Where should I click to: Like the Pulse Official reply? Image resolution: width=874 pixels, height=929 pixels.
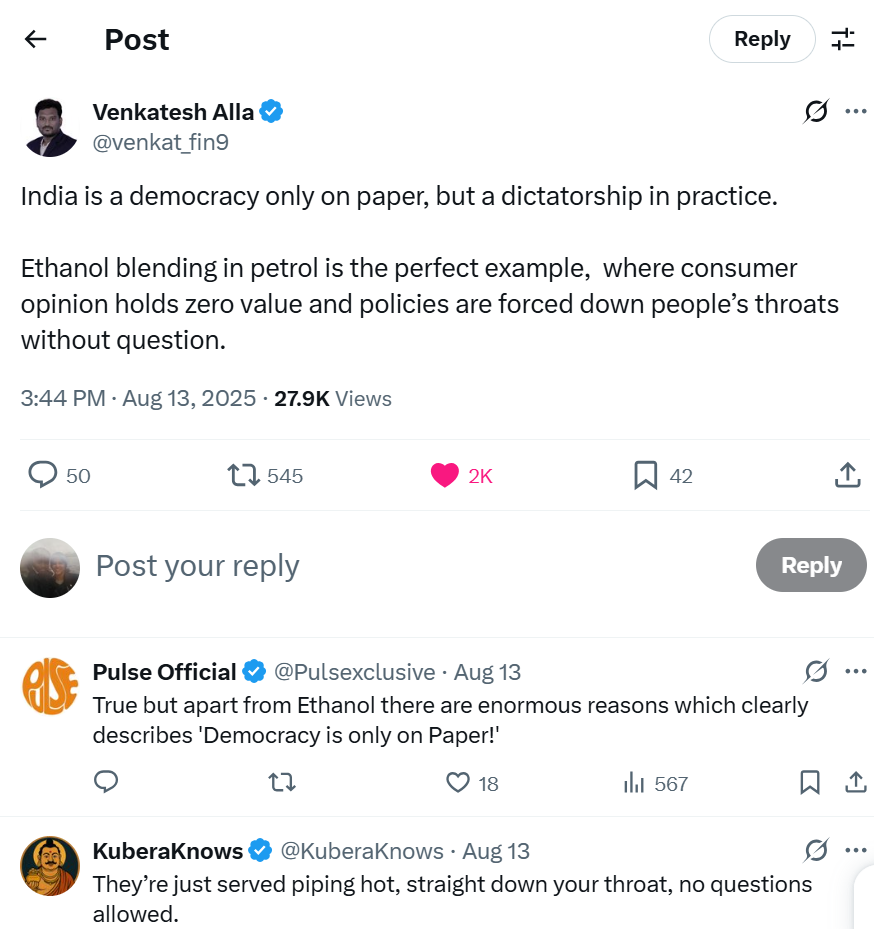(458, 782)
